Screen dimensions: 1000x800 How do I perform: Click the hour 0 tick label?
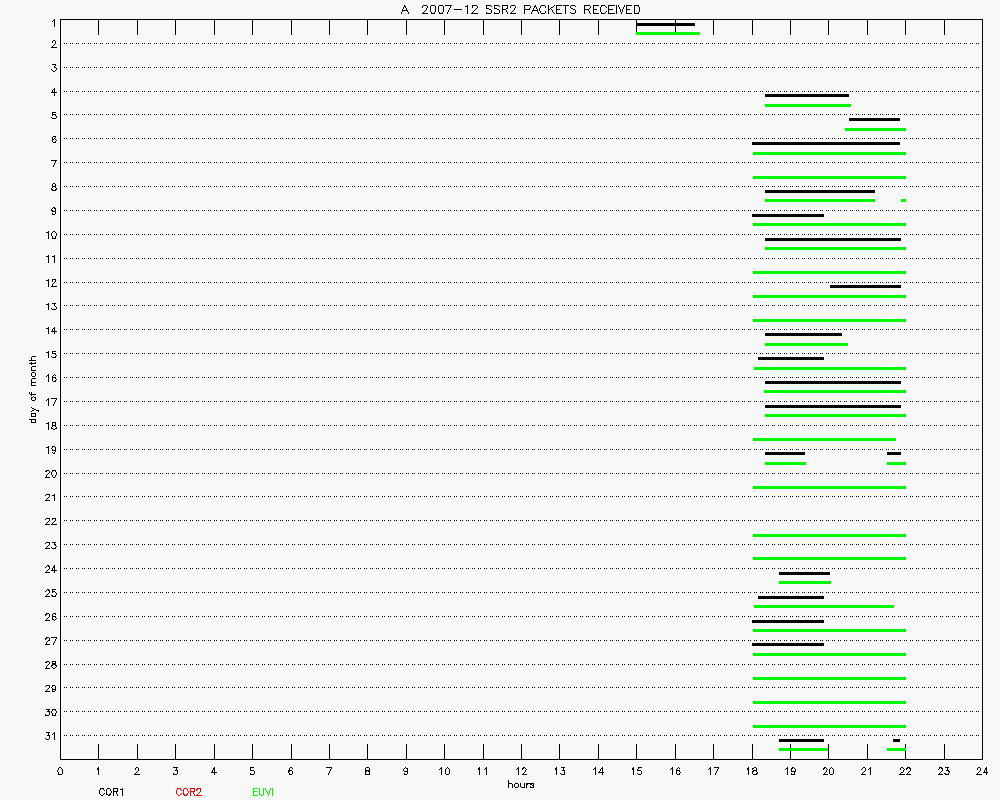click(x=60, y=772)
